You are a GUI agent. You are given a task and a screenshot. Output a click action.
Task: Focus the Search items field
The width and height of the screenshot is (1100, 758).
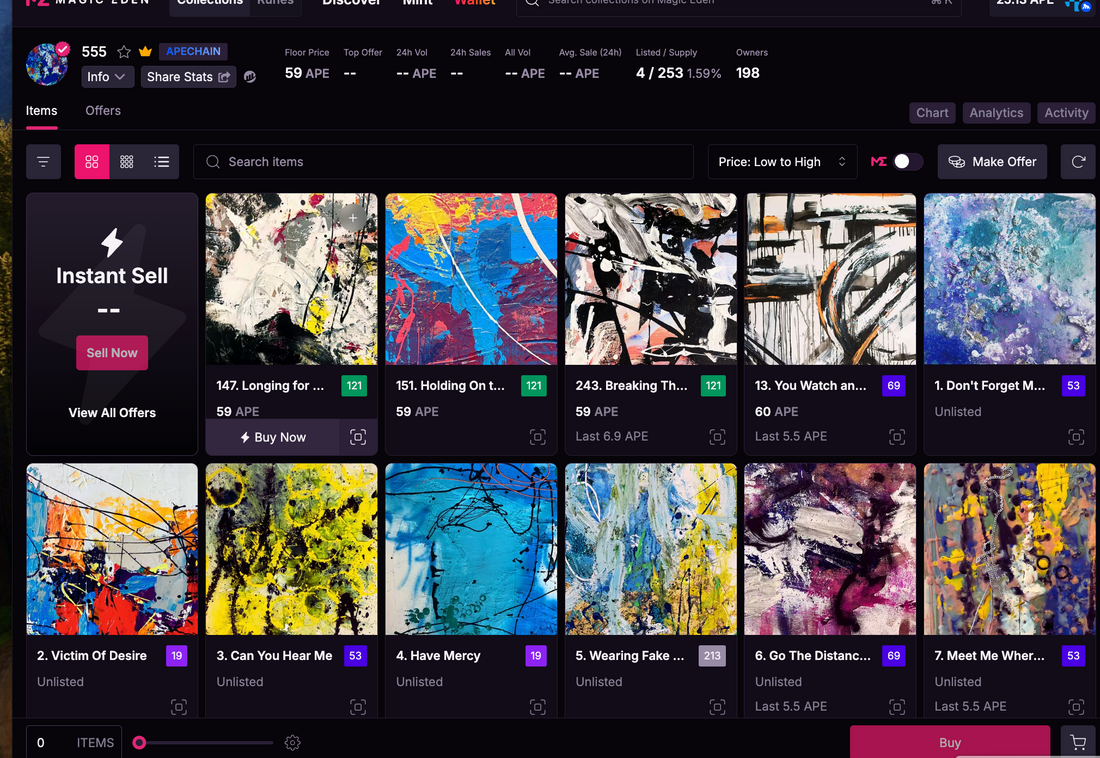tap(444, 162)
